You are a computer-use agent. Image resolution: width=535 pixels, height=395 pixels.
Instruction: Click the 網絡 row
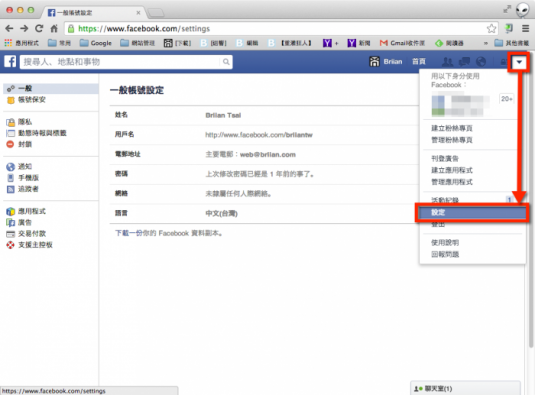click(264, 194)
